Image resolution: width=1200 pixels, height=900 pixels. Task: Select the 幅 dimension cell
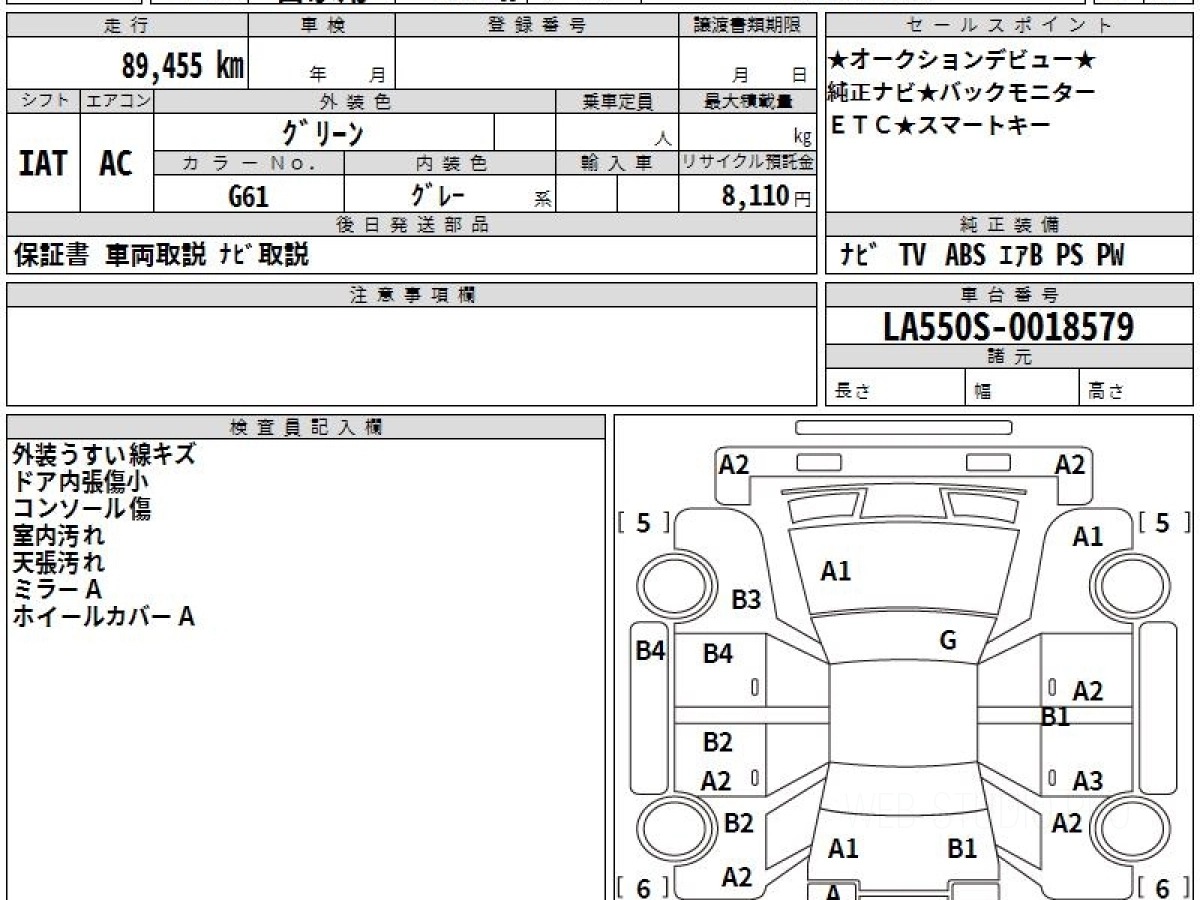click(1022, 389)
